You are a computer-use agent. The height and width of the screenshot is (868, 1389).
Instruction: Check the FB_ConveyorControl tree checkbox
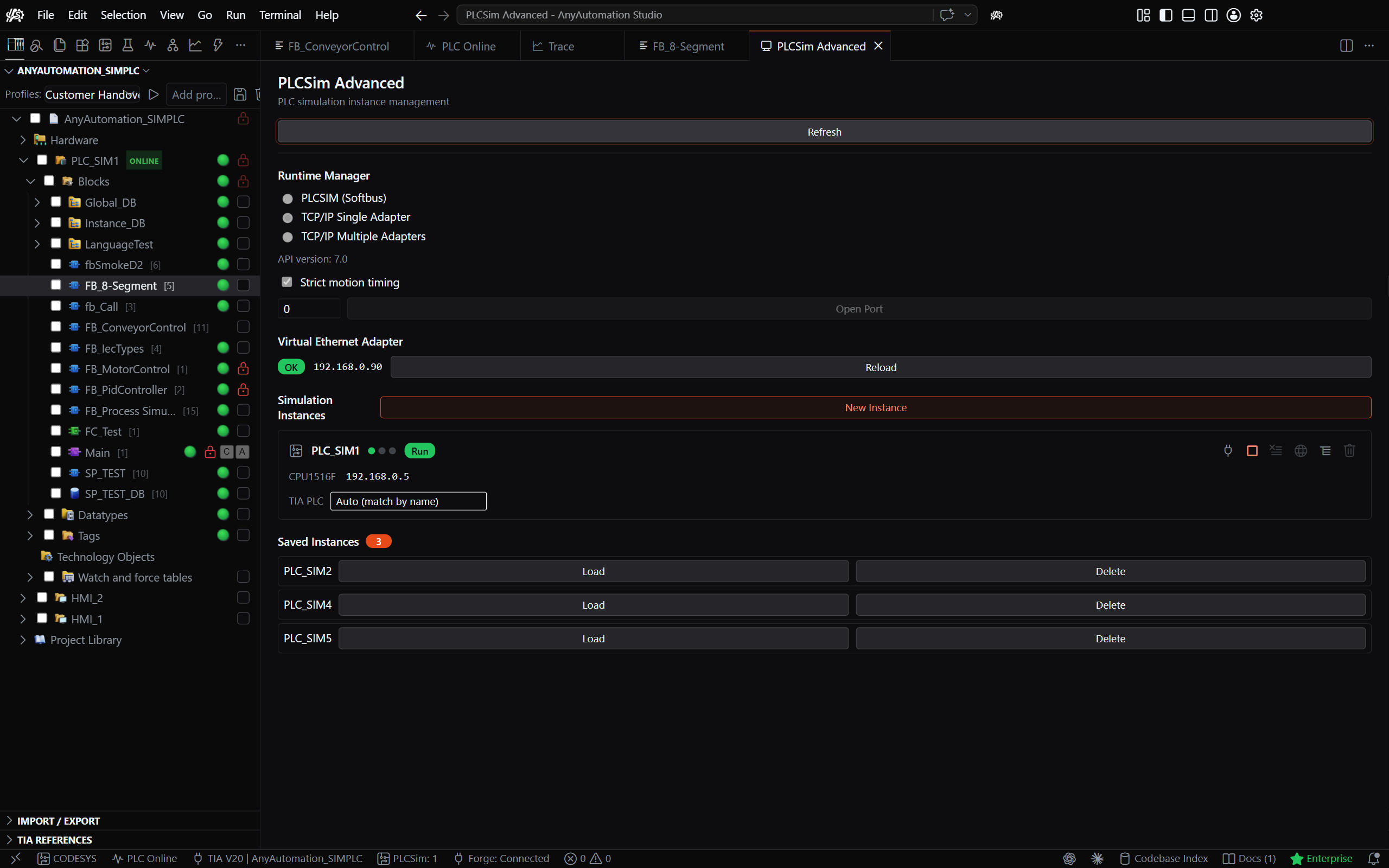coord(56,327)
